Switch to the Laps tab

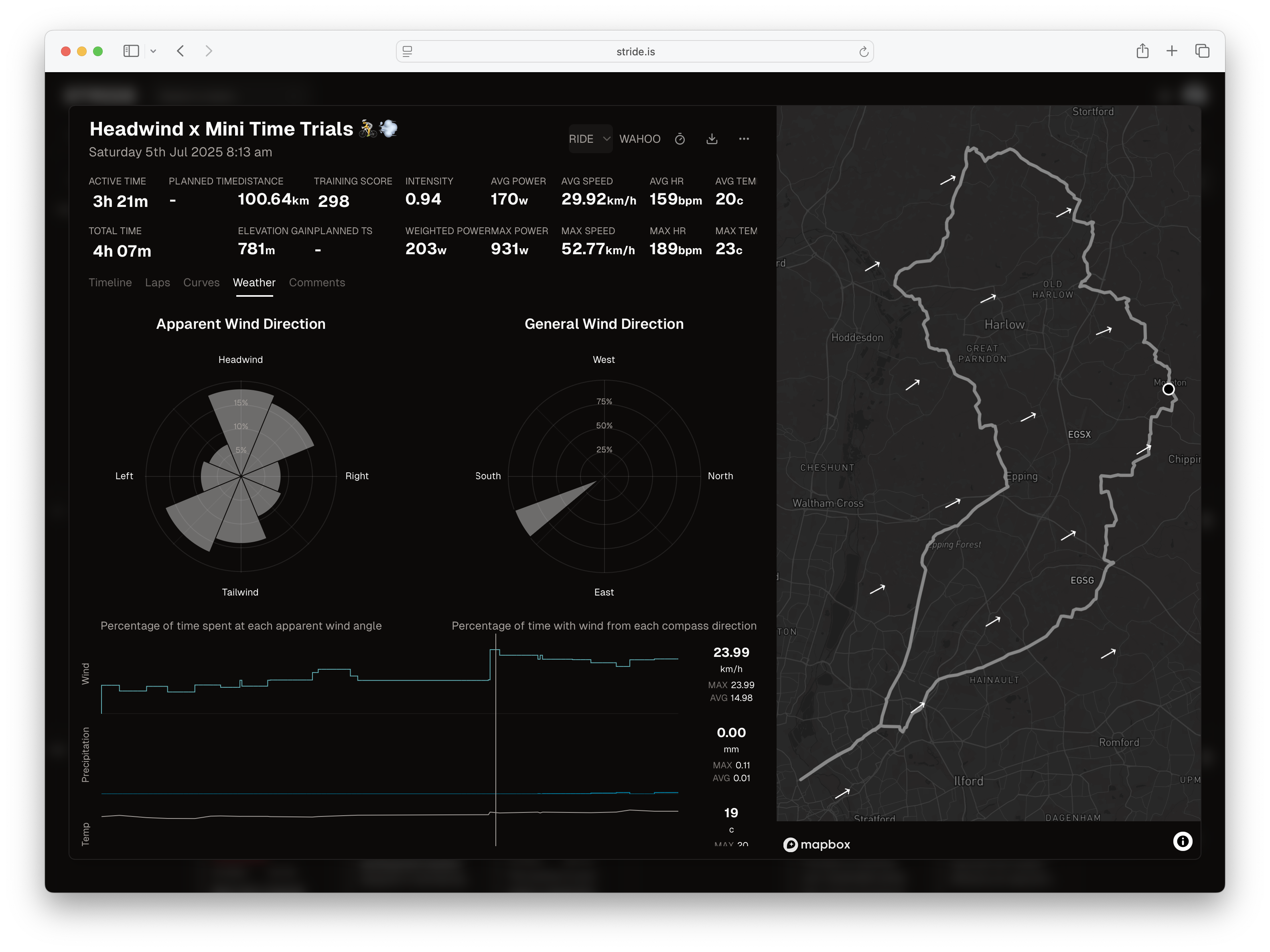(157, 282)
